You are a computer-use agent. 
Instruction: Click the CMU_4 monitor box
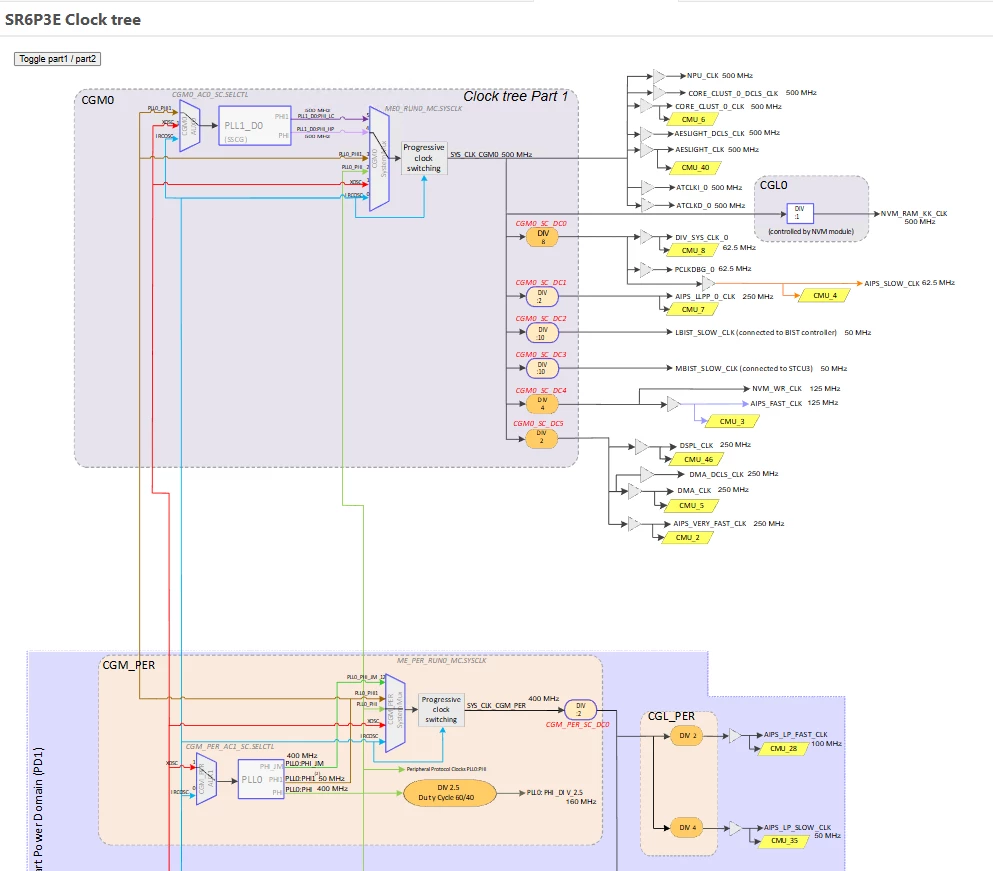825,295
